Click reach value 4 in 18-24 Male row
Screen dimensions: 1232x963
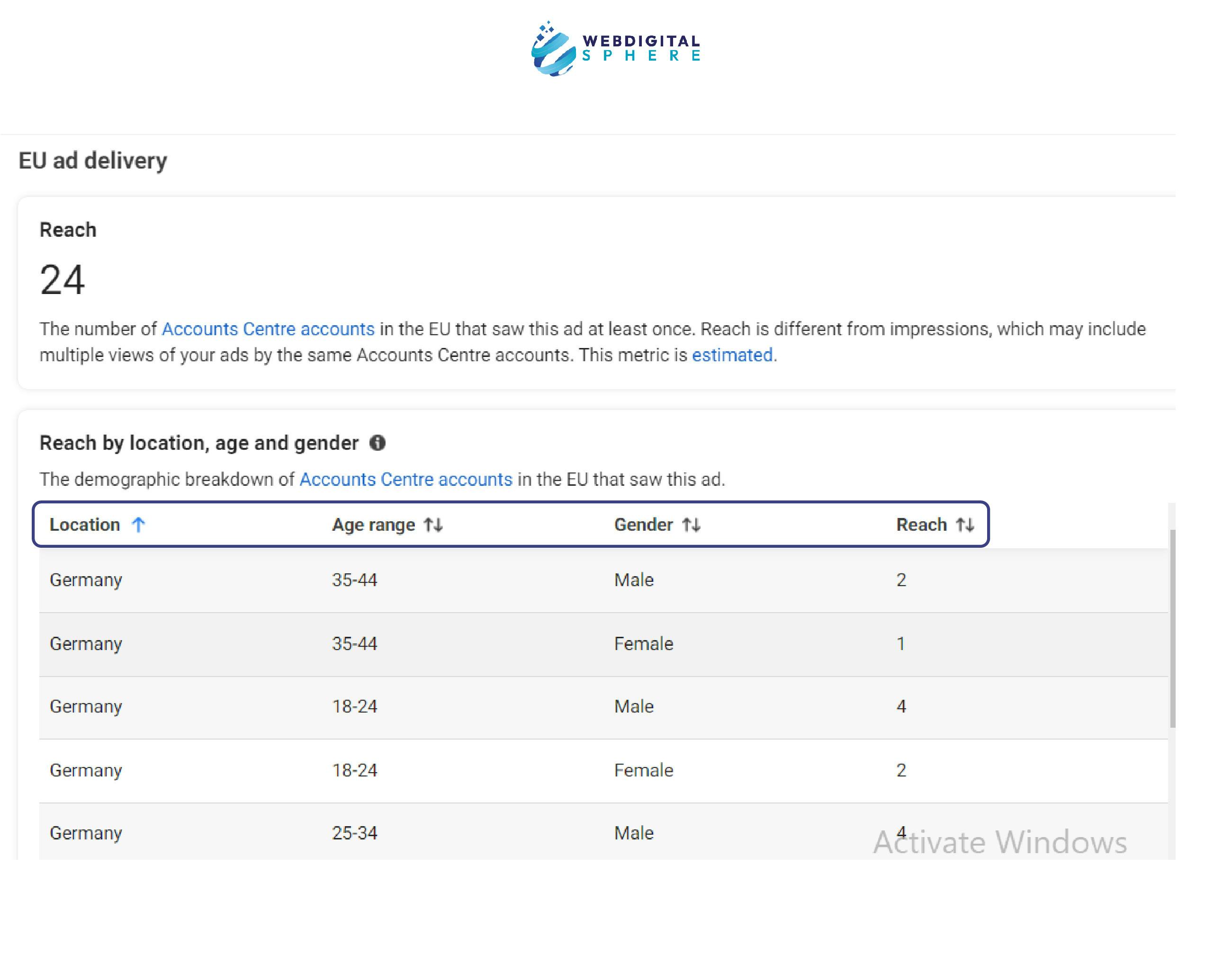(901, 706)
